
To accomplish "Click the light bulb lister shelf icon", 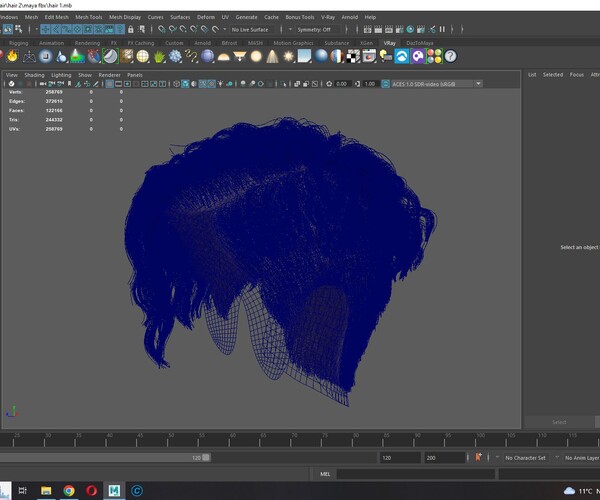I will (x=385, y=57).
